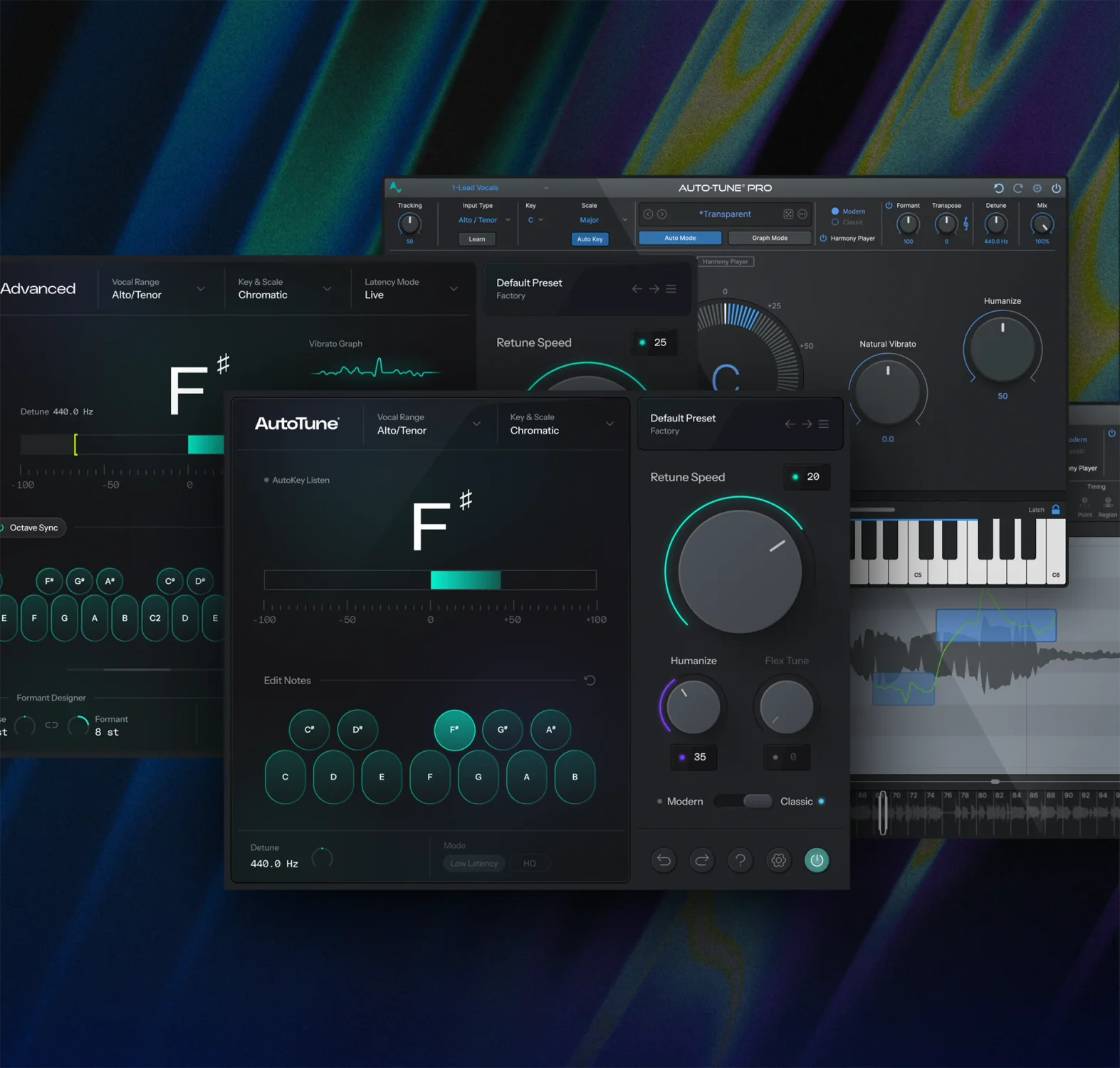Open Input Type dropdown in Auto-Tune Pro

[484, 220]
